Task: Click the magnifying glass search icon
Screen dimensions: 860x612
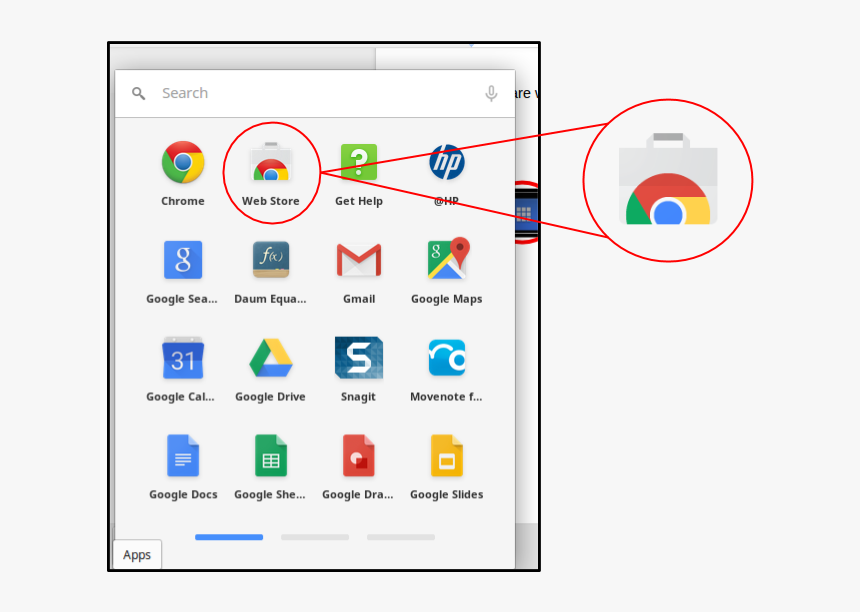Action: pyautogui.click(x=139, y=94)
